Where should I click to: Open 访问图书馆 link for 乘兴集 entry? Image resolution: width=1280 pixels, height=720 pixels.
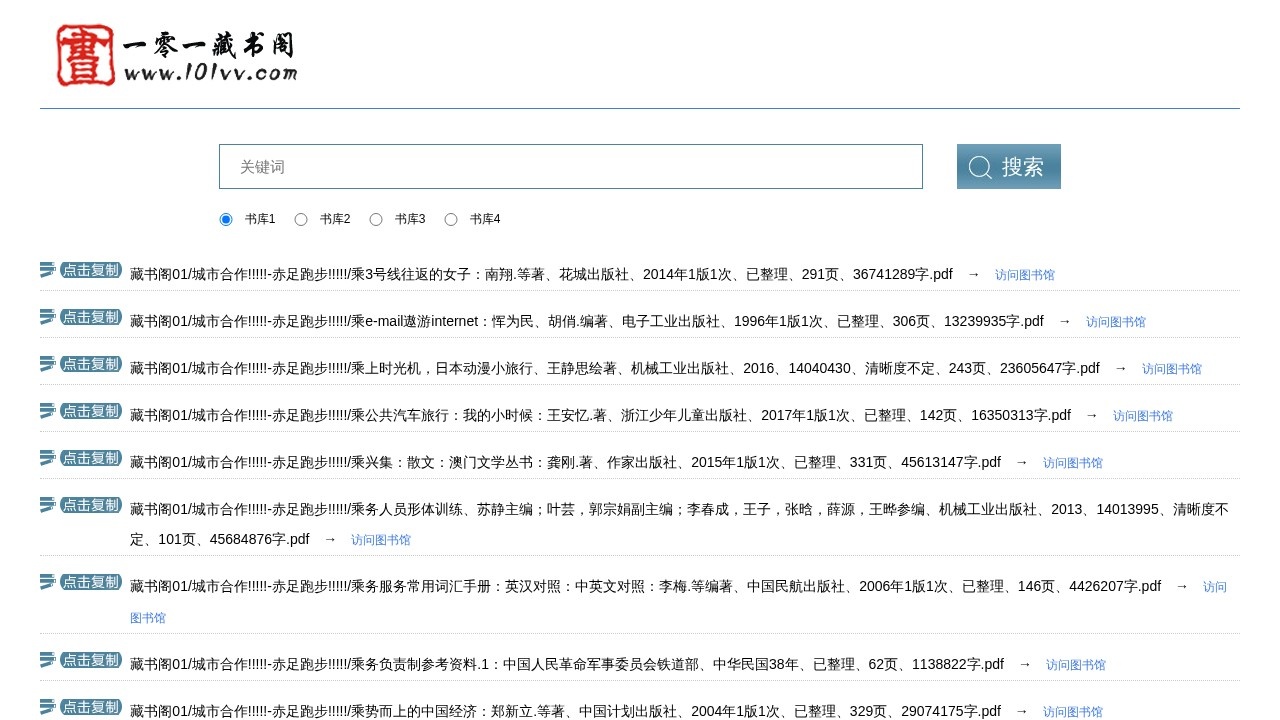click(1073, 462)
